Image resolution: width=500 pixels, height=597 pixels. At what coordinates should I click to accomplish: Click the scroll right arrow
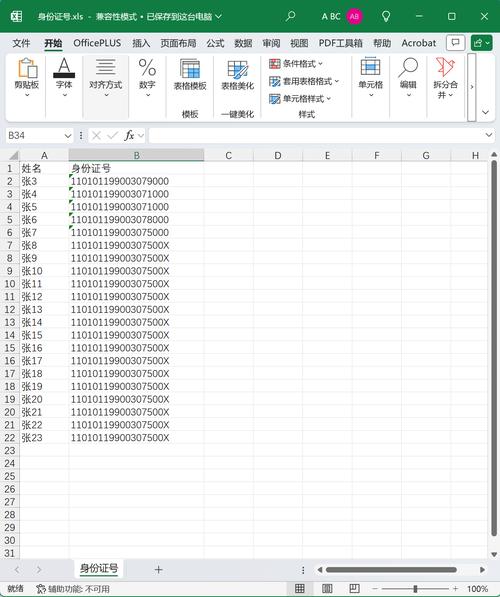[482, 570]
